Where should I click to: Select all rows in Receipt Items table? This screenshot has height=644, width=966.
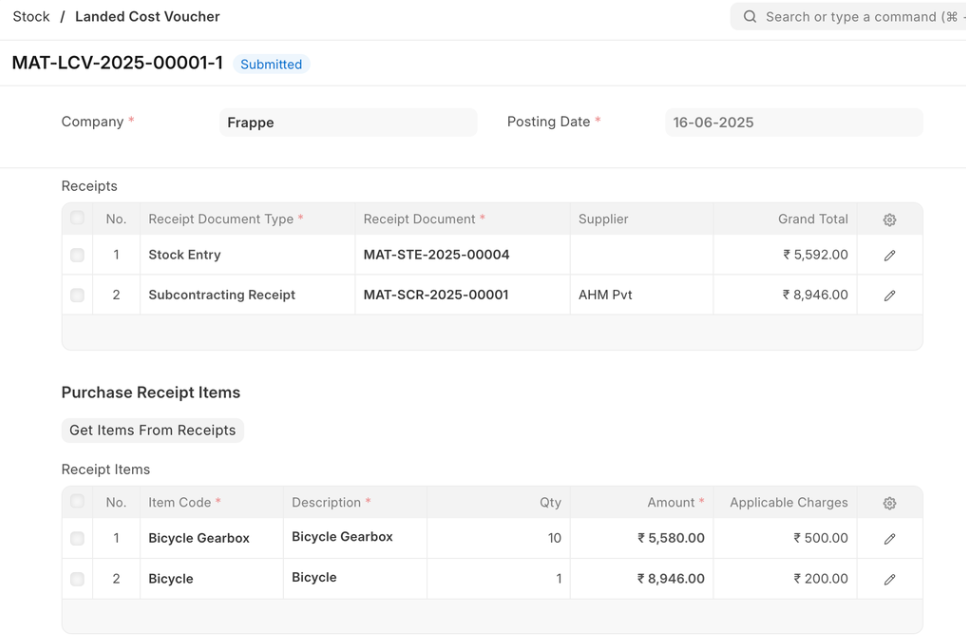[x=78, y=501]
